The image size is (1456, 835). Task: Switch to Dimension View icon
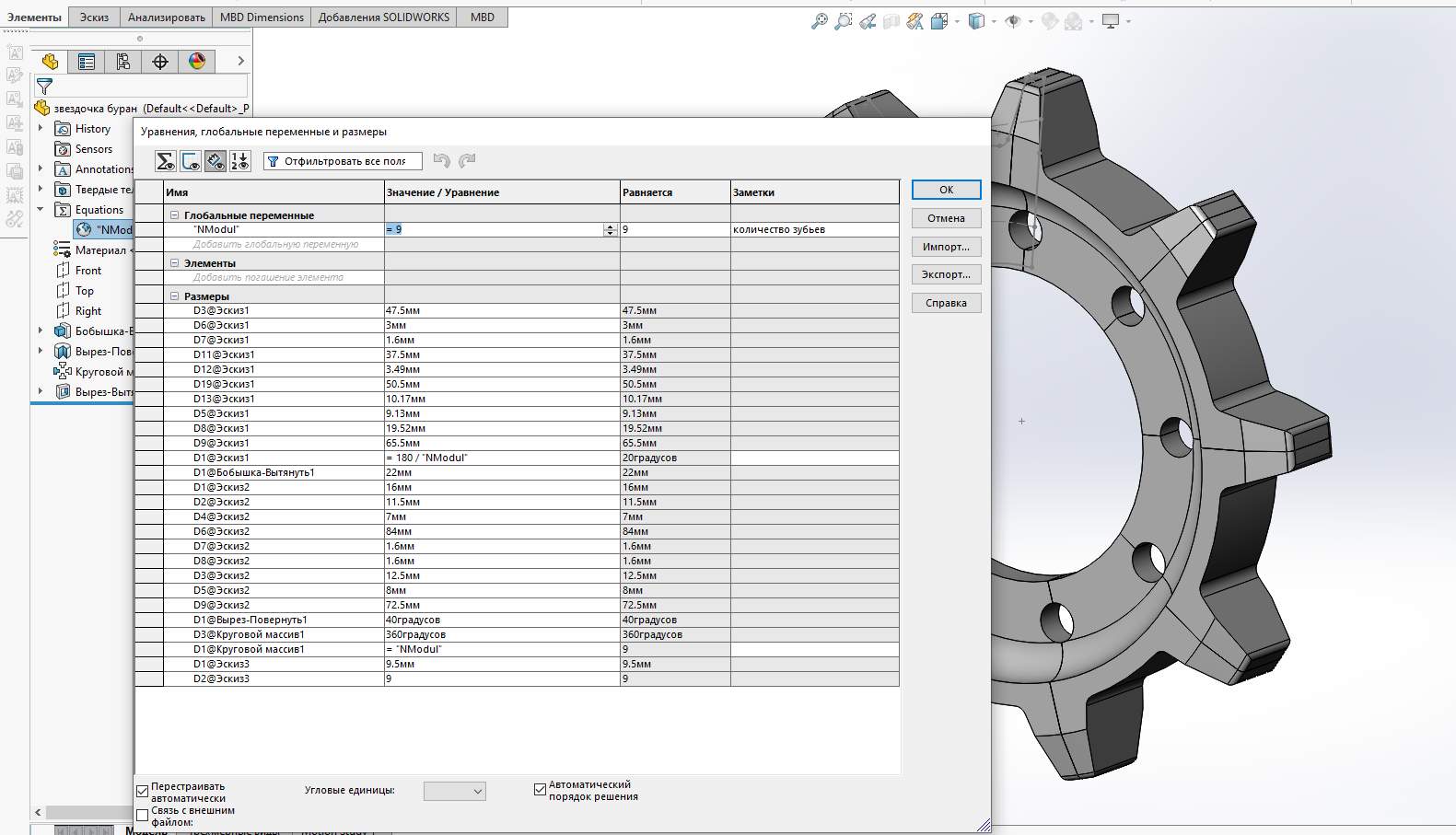215,161
